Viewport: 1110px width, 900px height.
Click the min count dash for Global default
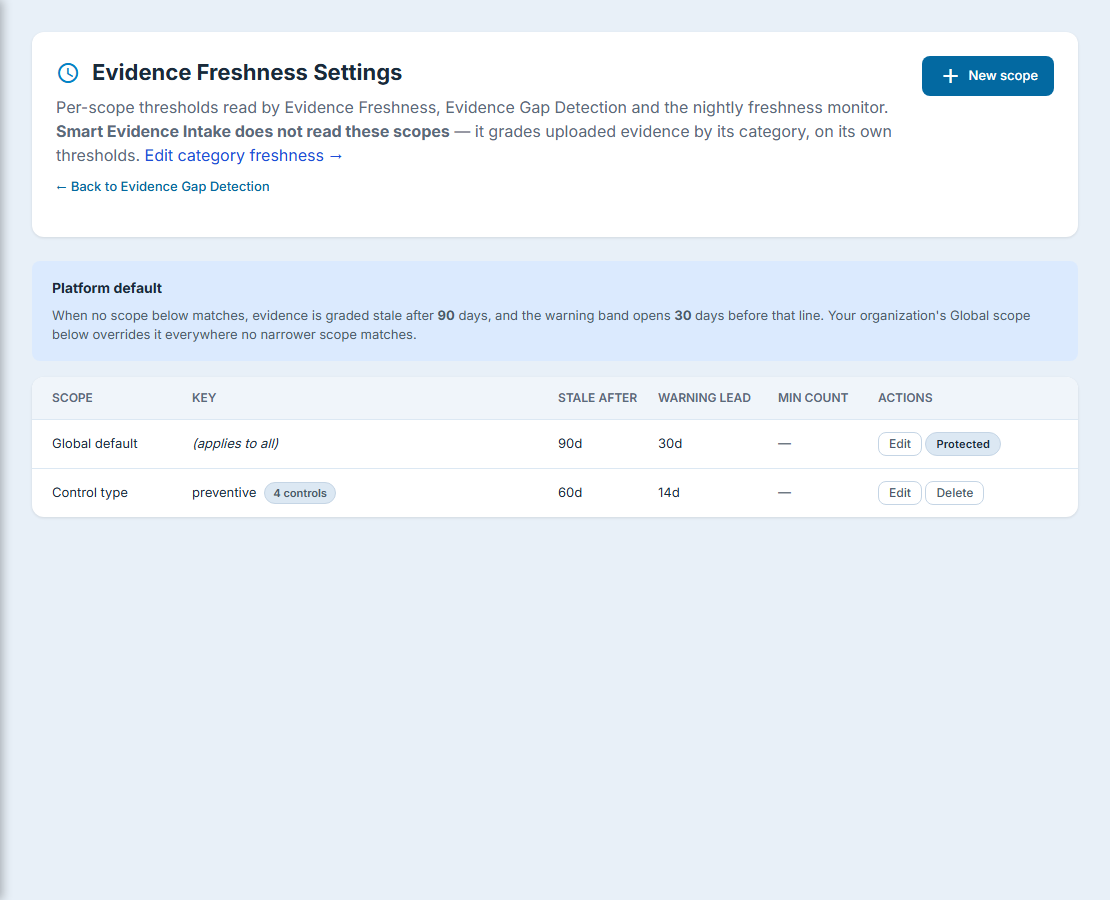pyautogui.click(x=784, y=444)
